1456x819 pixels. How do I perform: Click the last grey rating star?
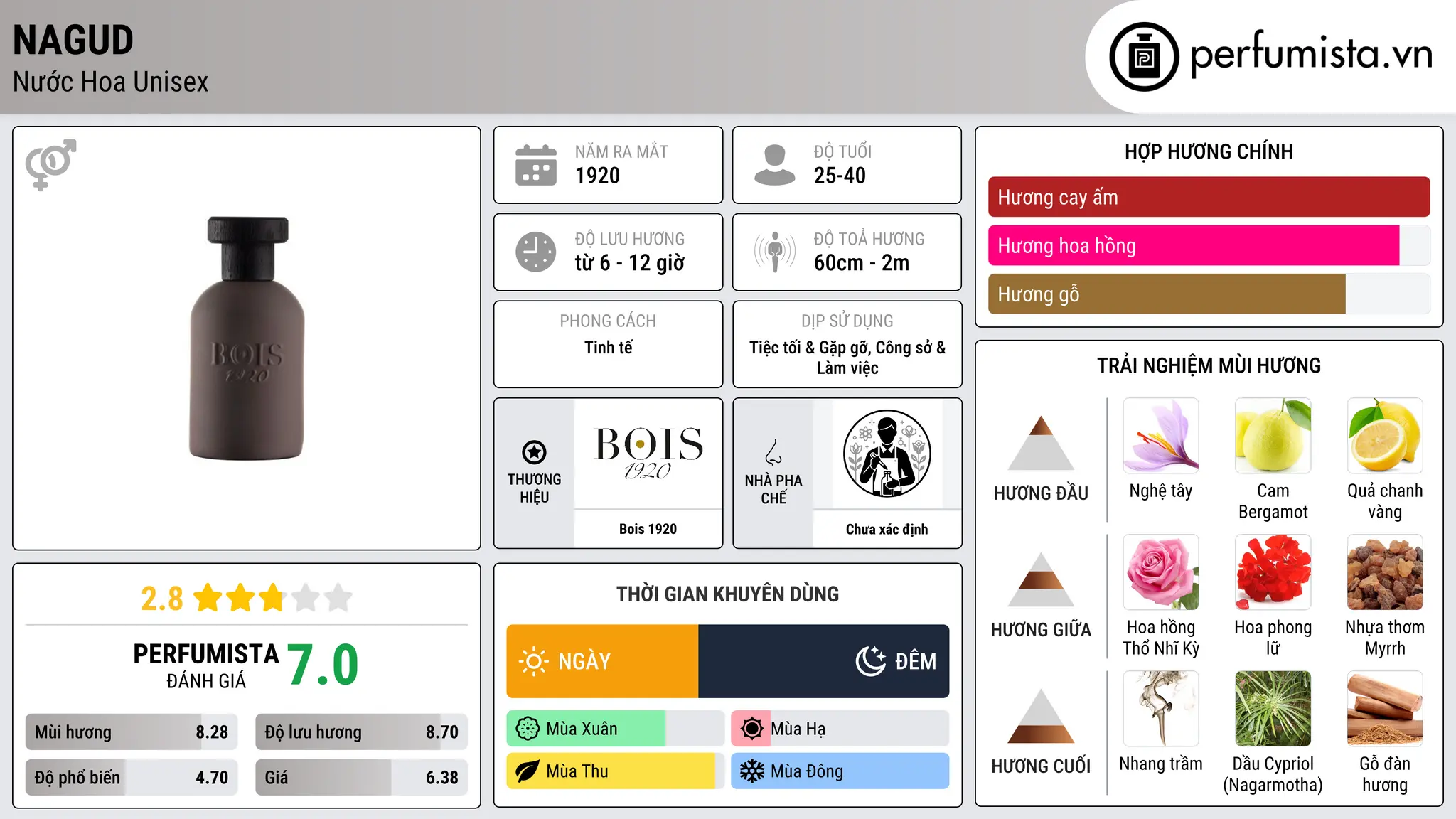coord(338,598)
